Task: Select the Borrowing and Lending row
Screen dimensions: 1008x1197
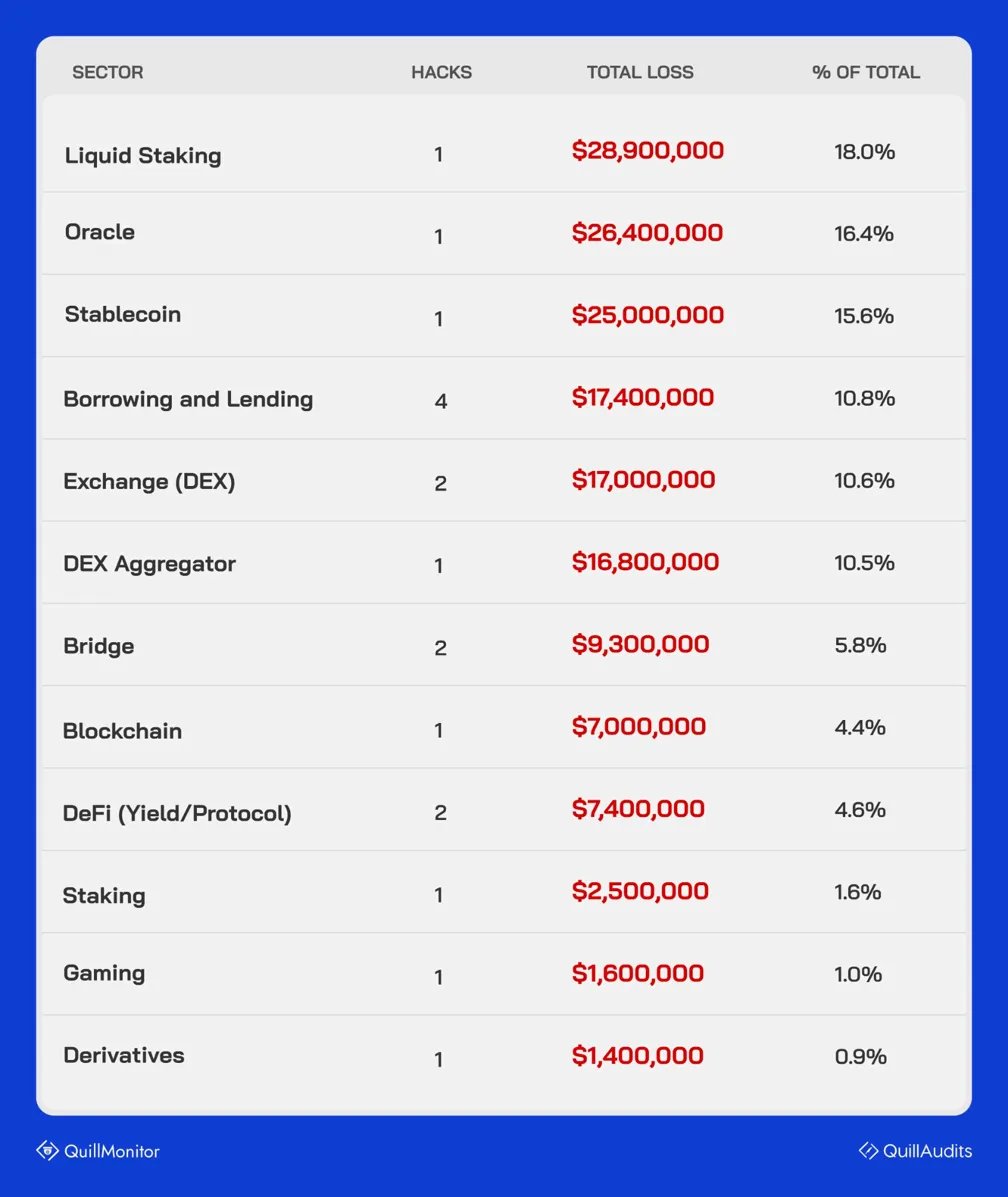Action: click(188, 399)
